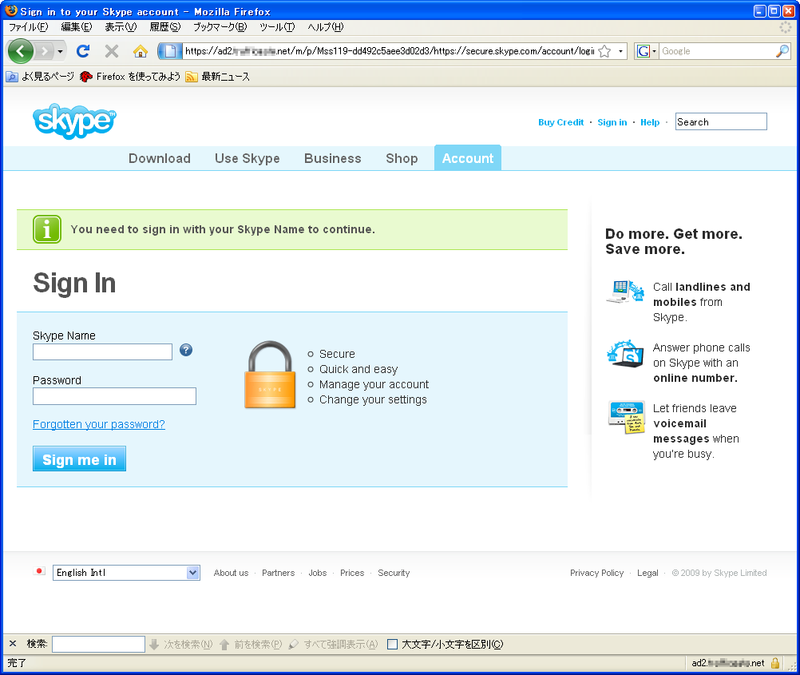Open the ブックマーク(B) menu

(x=220, y=27)
